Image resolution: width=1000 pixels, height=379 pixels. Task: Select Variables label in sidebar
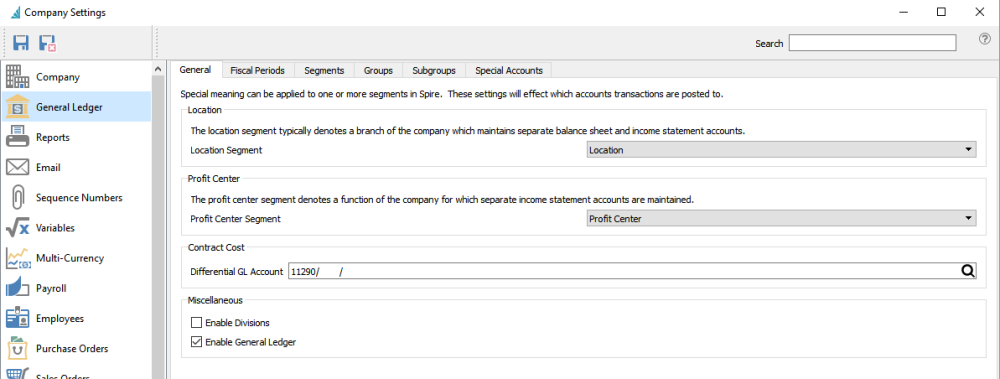pos(55,228)
